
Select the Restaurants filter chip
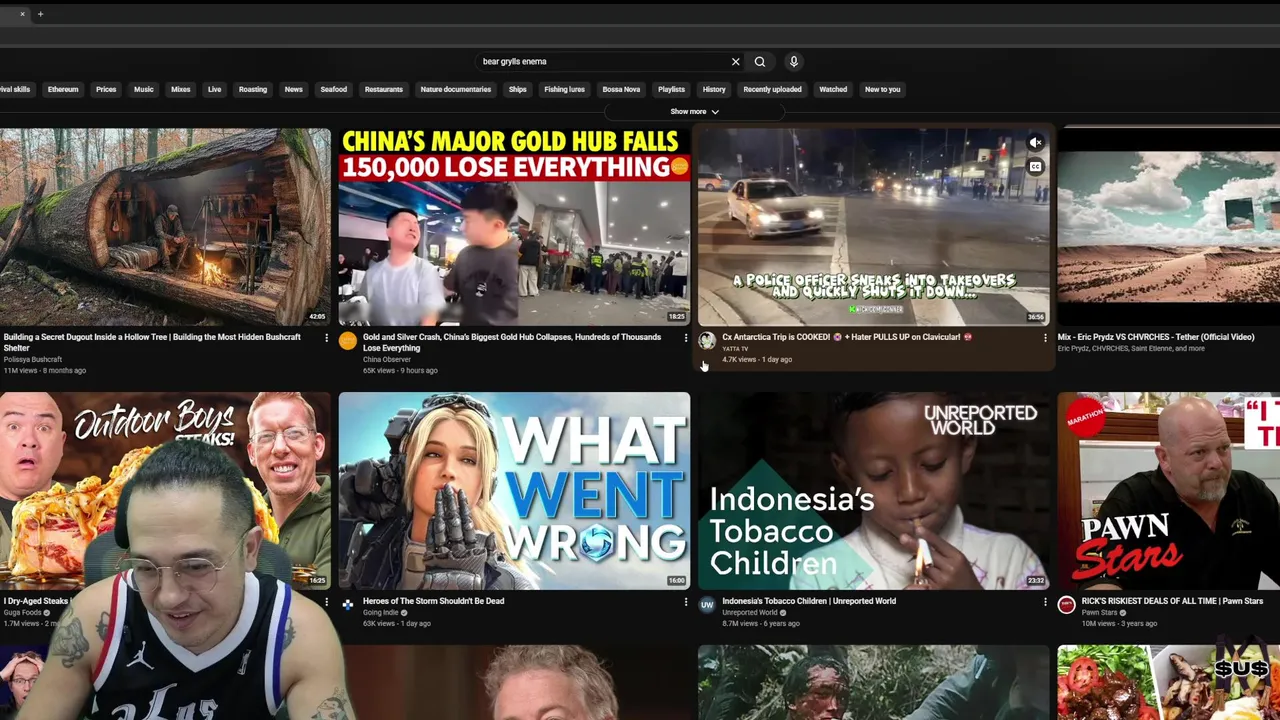point(384,89)
